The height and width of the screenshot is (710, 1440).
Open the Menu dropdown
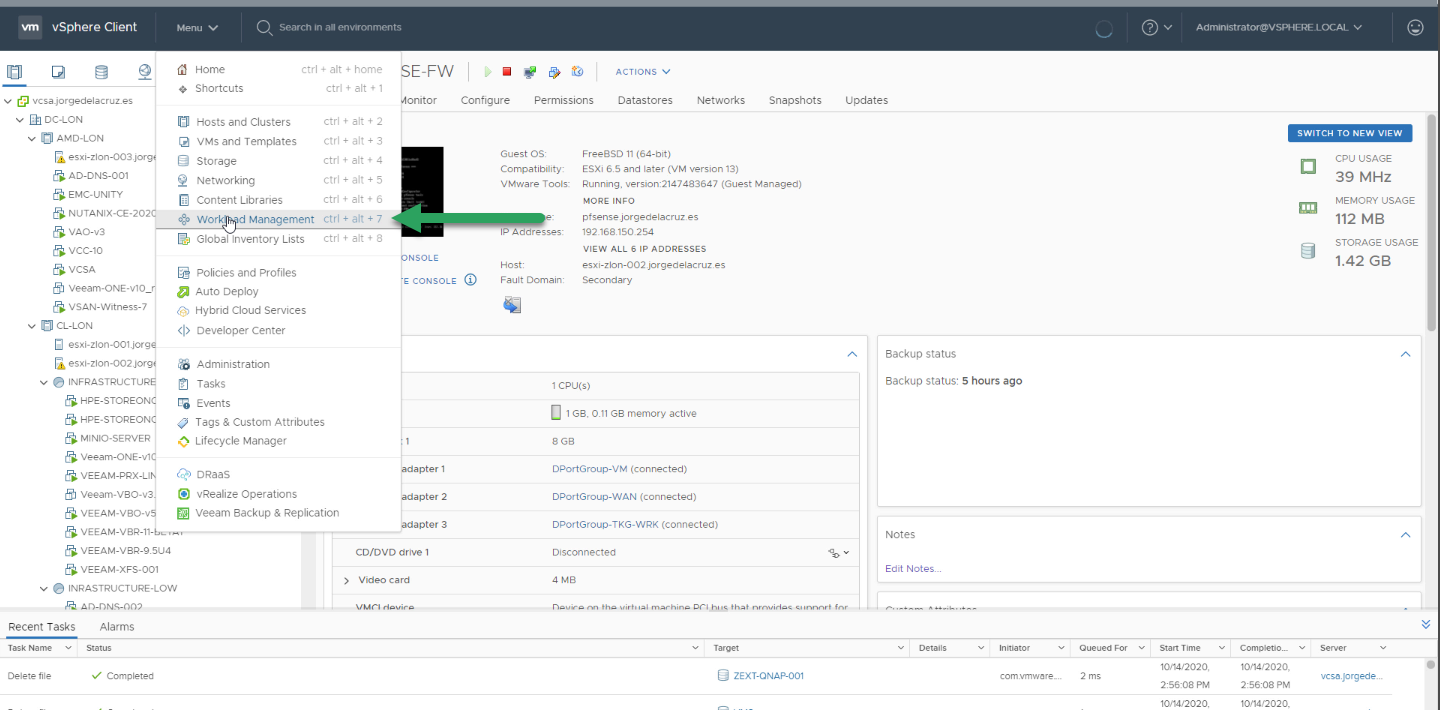tap(197, 28)
